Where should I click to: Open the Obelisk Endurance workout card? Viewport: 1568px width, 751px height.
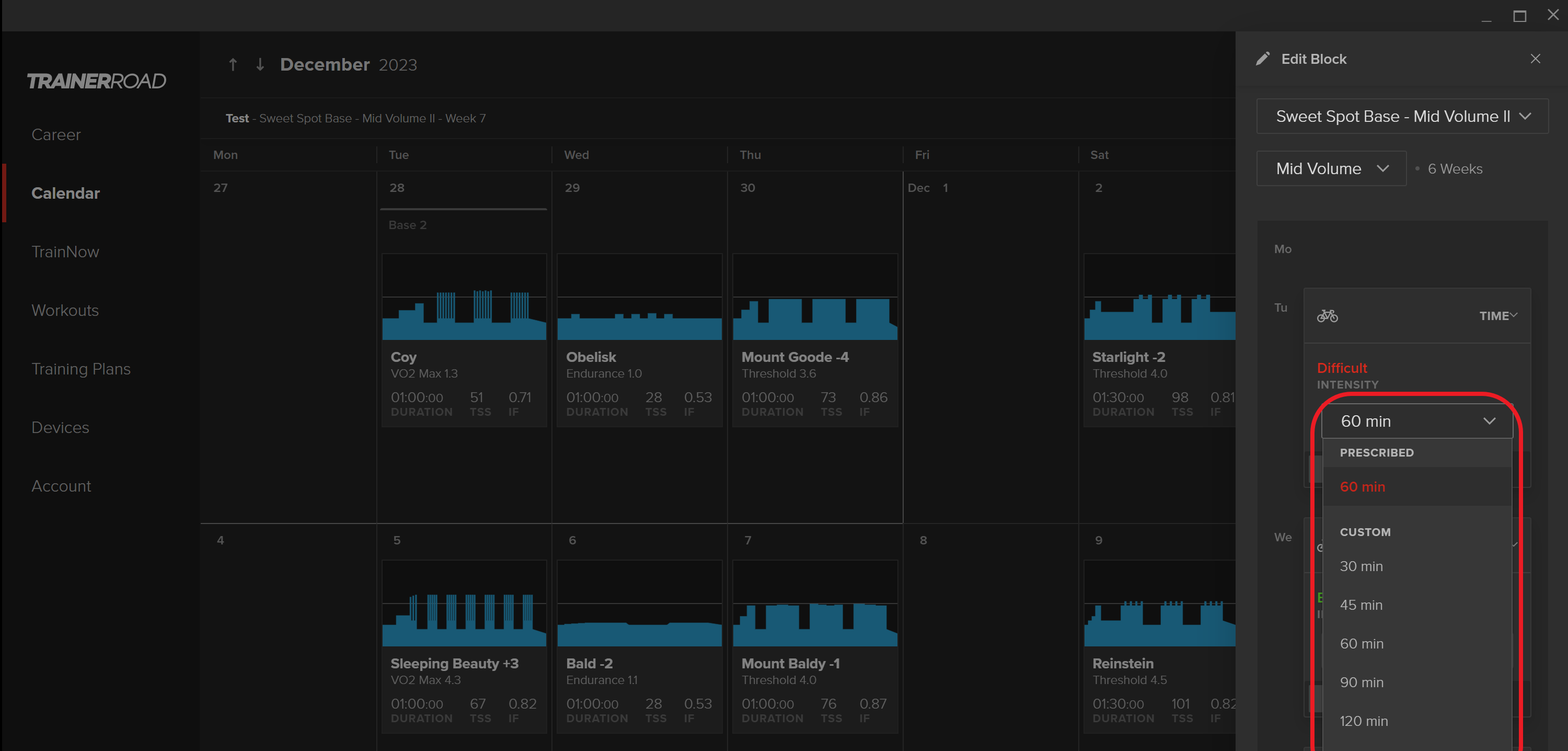click(x=639, y=340)
